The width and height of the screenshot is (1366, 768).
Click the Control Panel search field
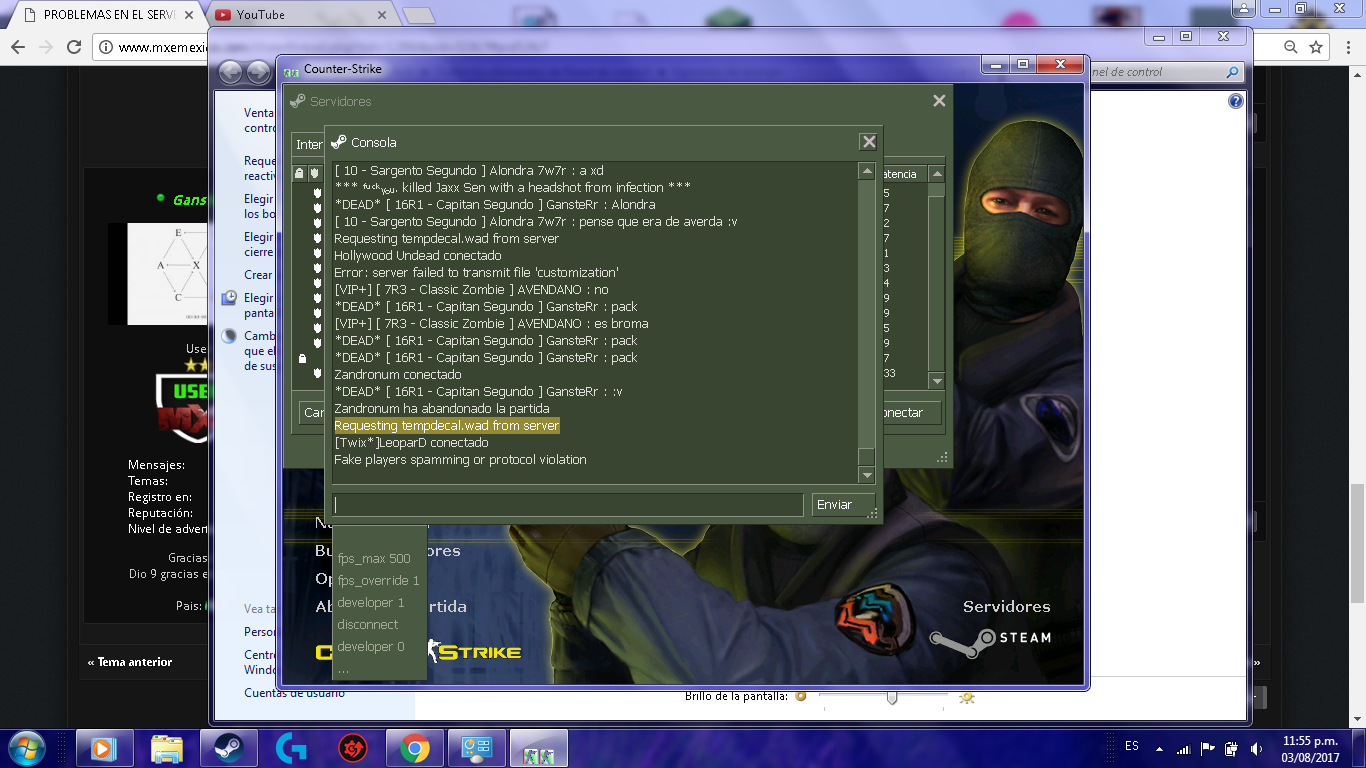1164,72
